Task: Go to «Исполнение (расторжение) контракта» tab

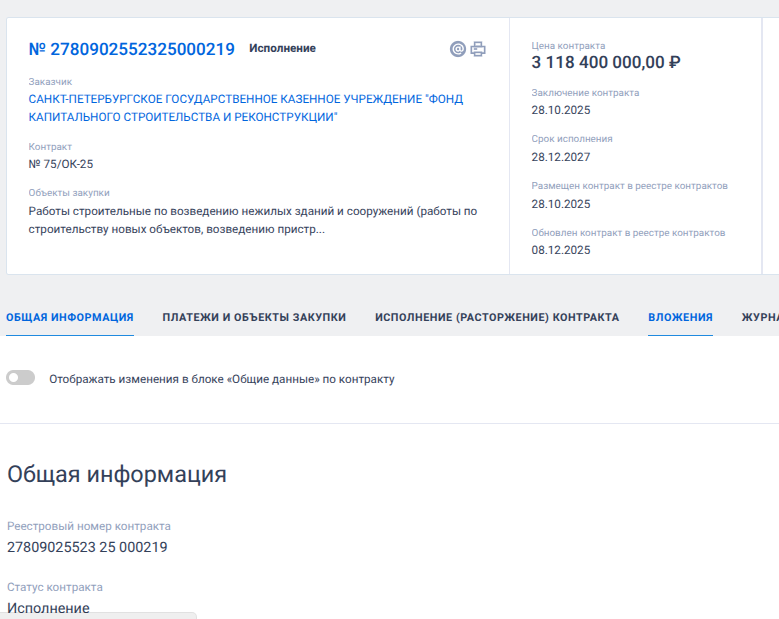Action: tap(497, 317)
